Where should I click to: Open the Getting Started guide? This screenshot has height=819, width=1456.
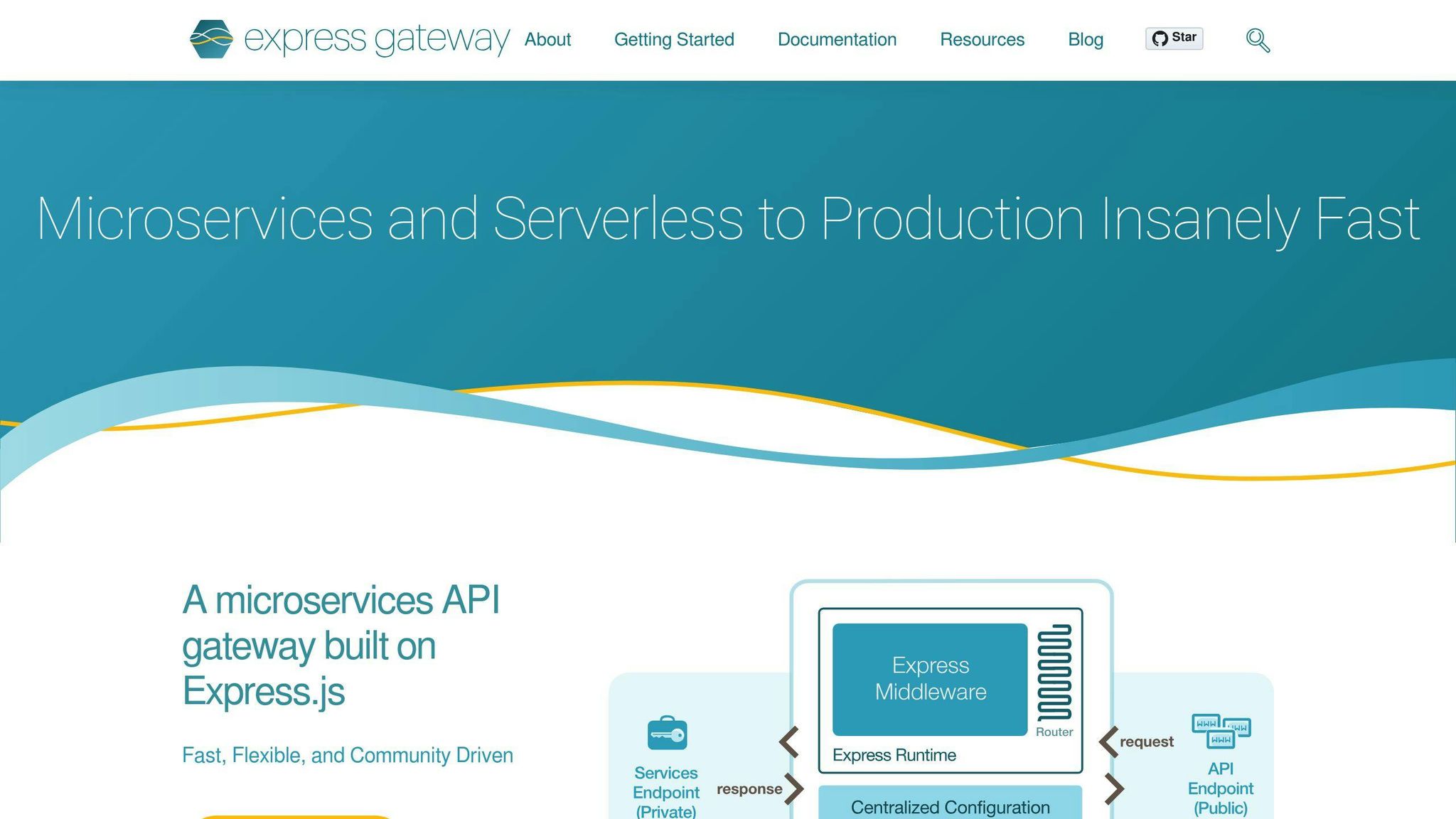[x=674, y=40]
